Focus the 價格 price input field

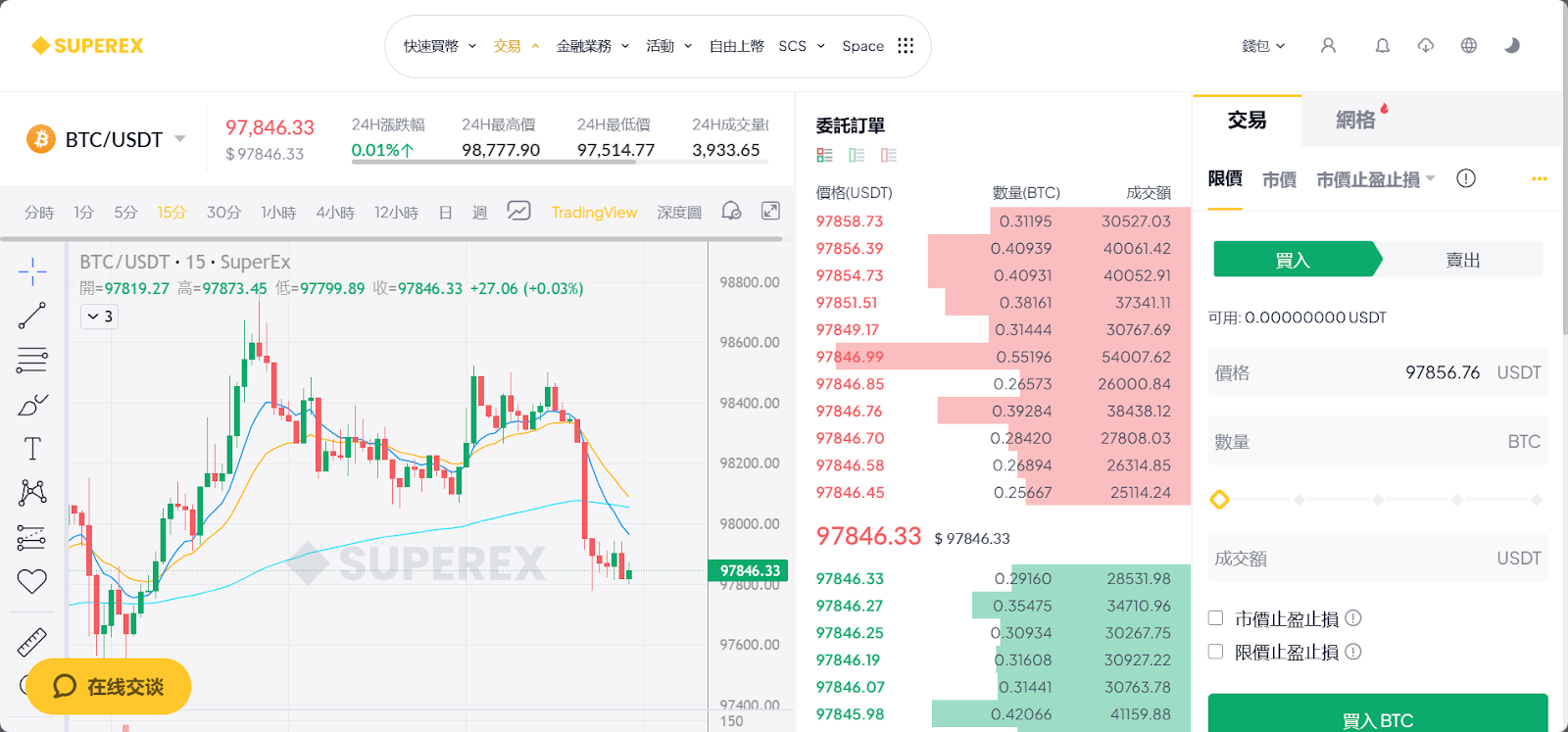pyautogui.click(x=1378, y=372)
